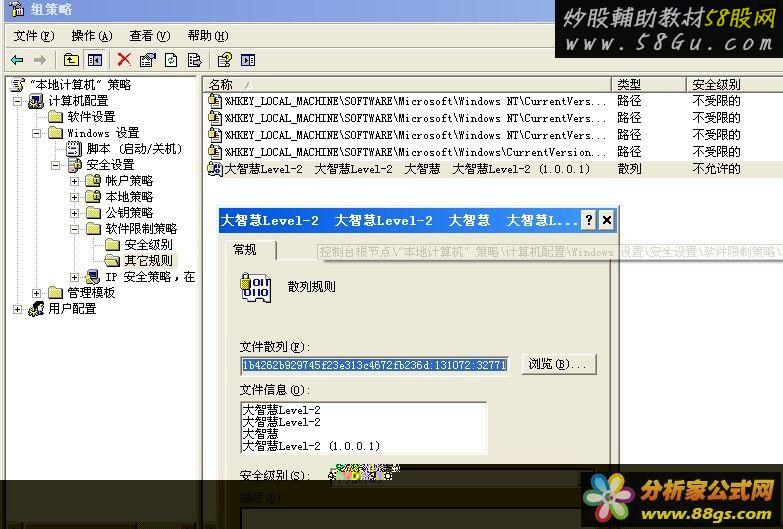The image size is (783, 529).
Task: Click the dialog's ? help button
Action: pos(589,220)
